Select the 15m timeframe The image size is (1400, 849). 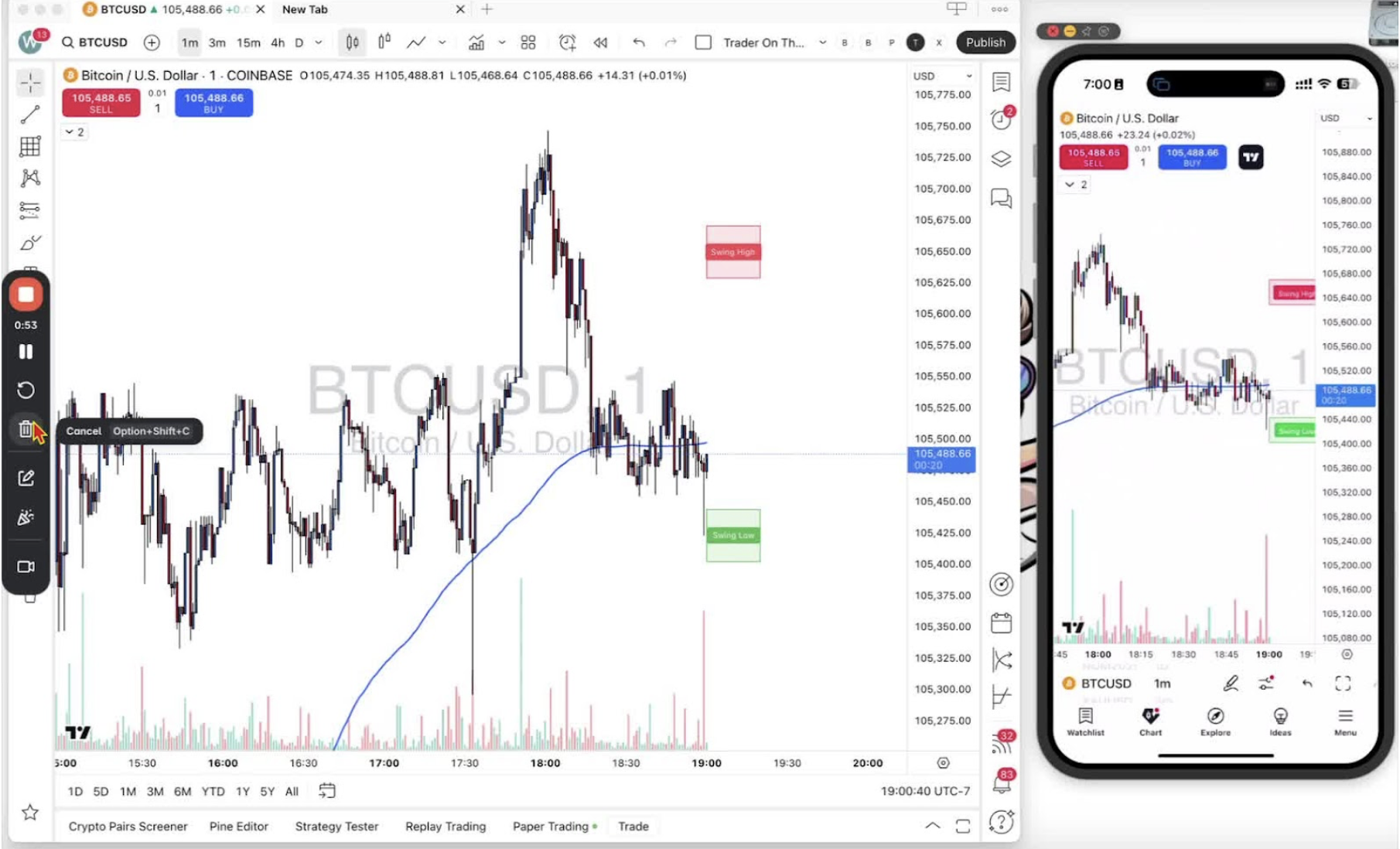click(x=248, y=43)
